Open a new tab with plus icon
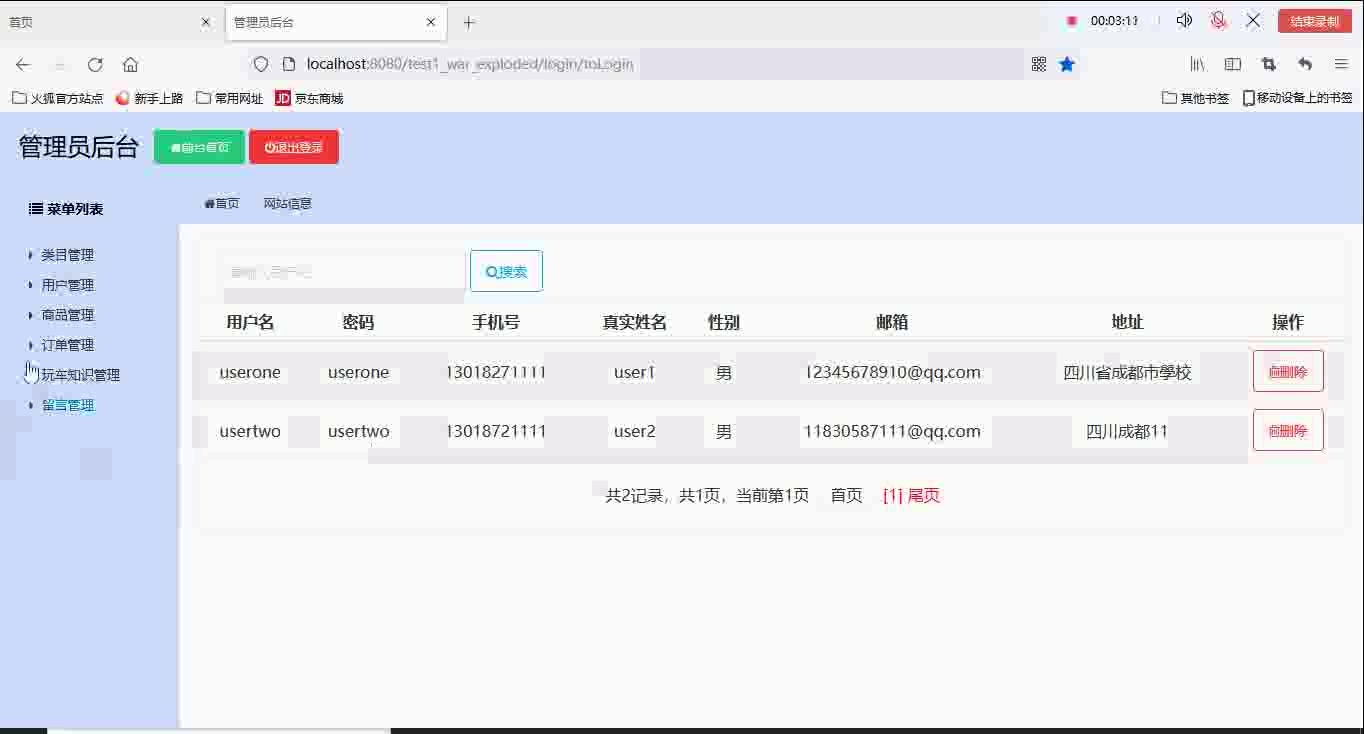The width and height of the screenshot is (1364, 734). (469, 22)
